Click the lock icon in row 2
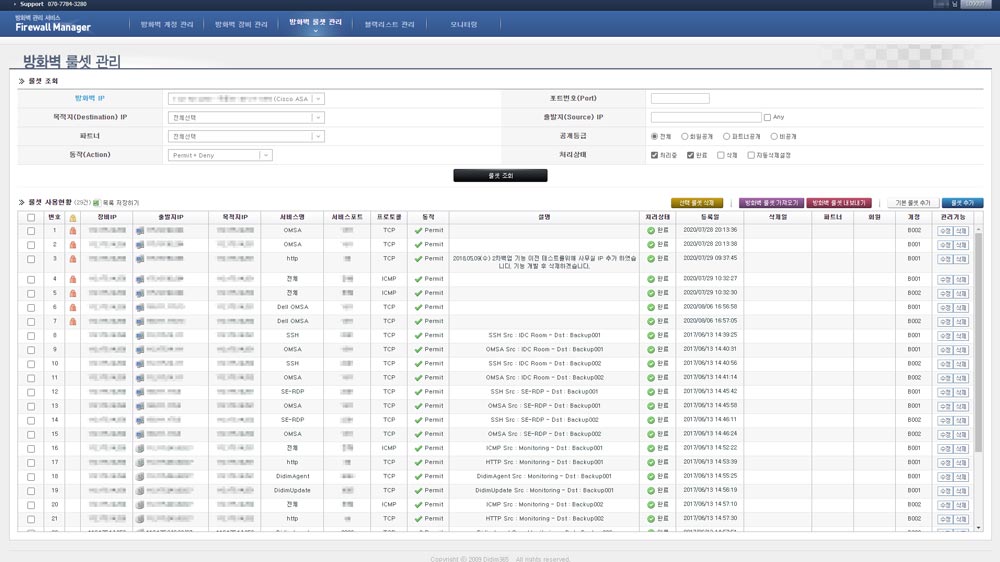The height and width of the screenshot is (562, 1000). point(73,245)
